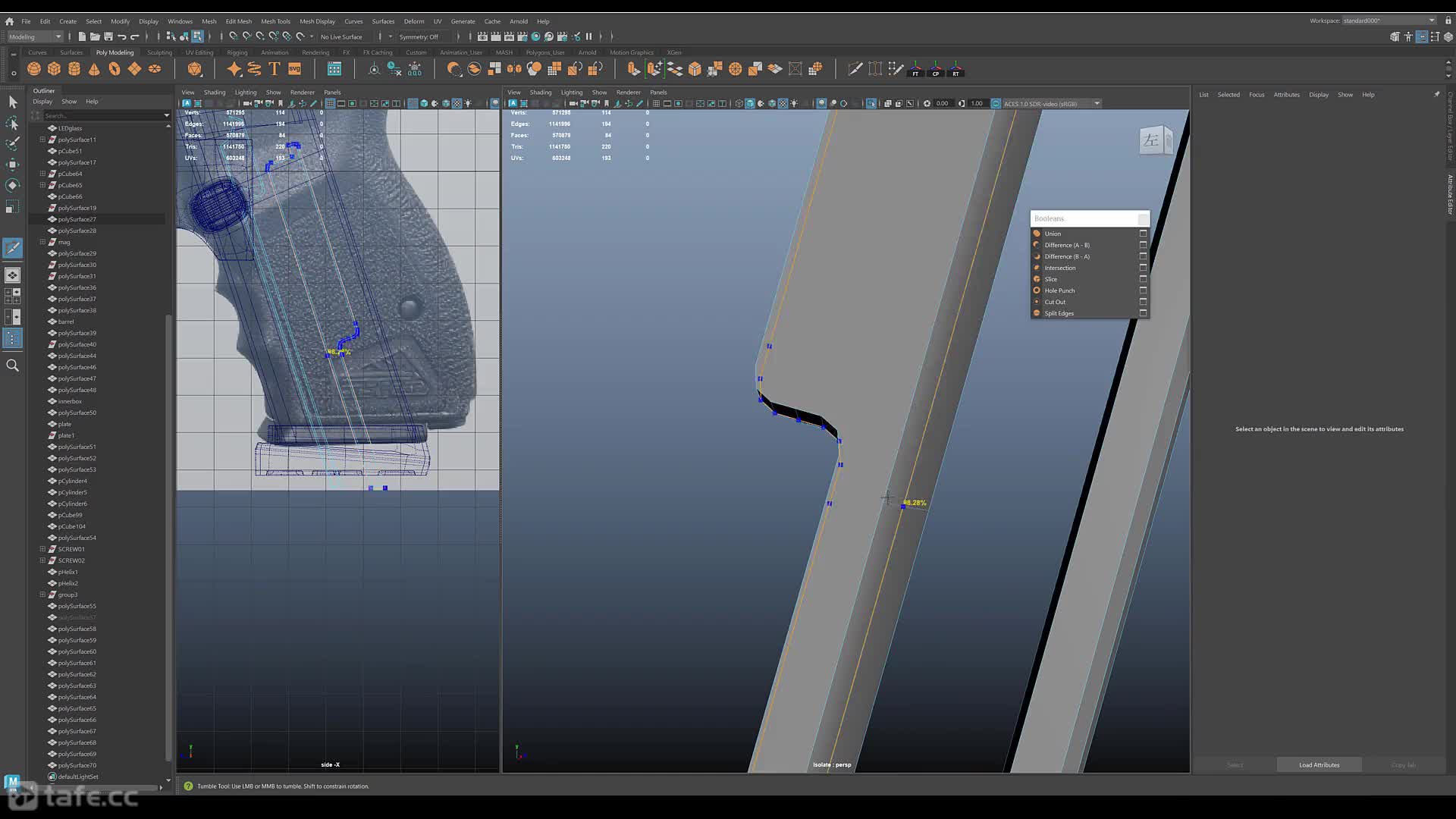
Task: Open options box for Difference (B - A)
Action: tap(1143, 256)
